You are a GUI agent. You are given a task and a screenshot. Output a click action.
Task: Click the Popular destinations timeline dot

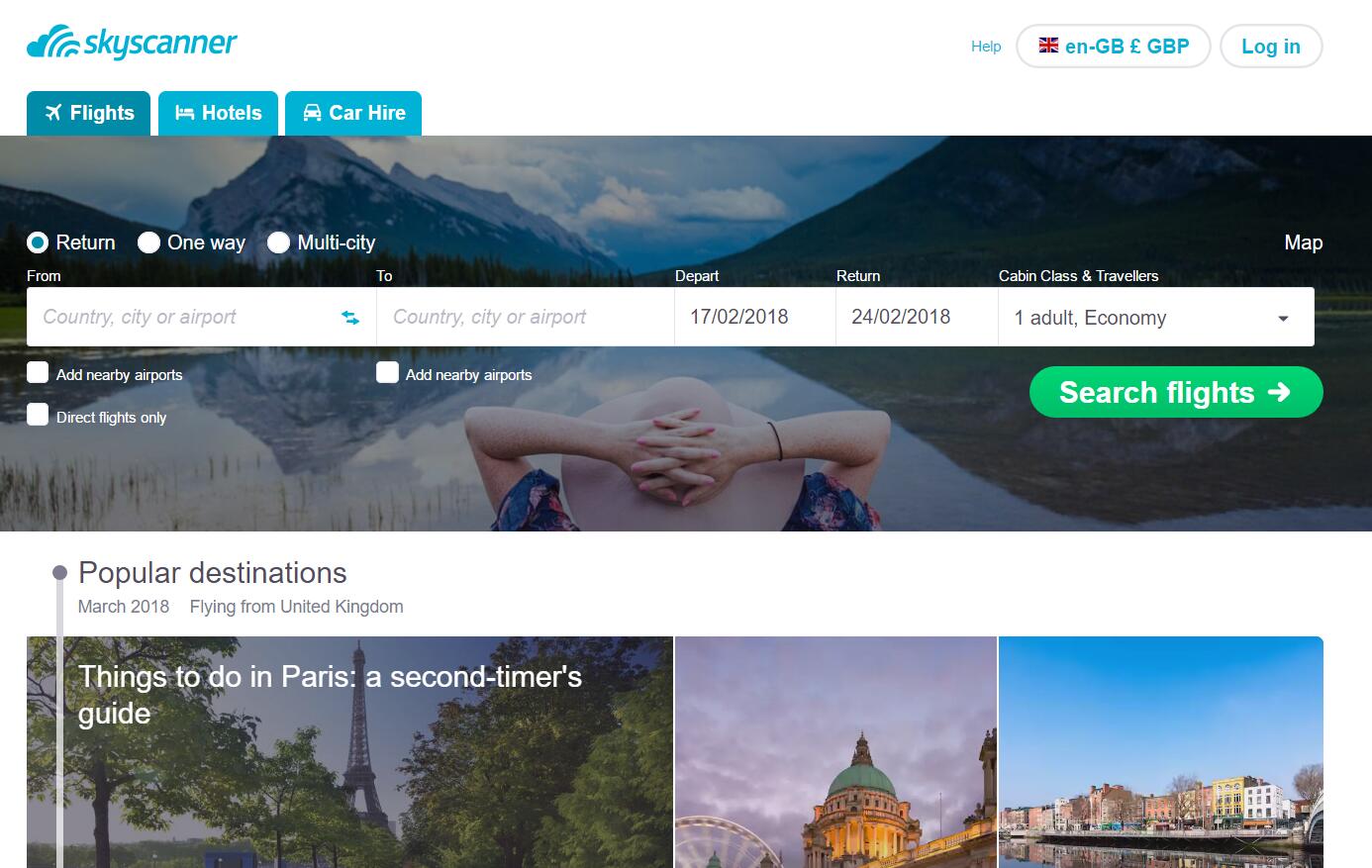(59, 572)
